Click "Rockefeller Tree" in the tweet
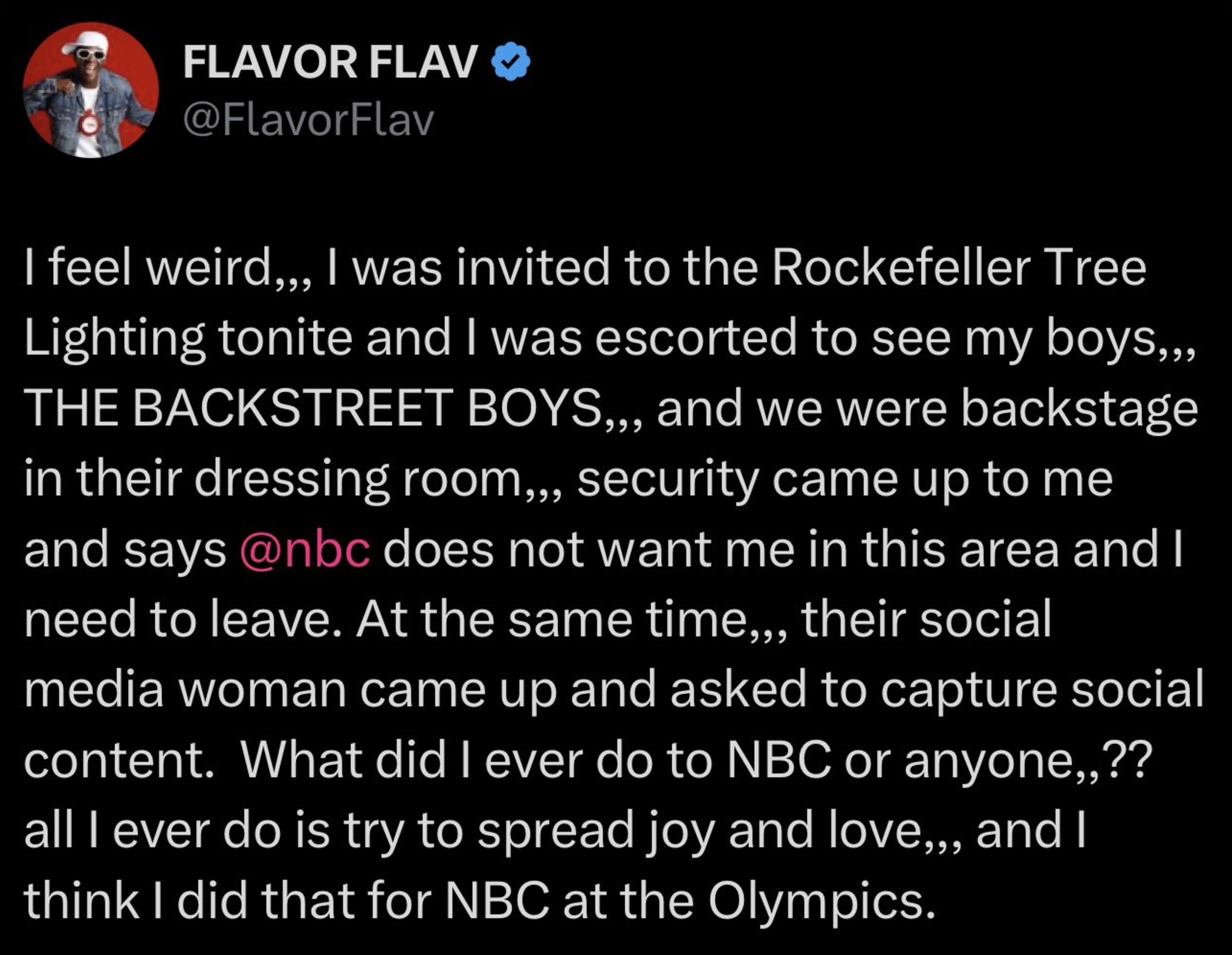Image resolution: width=1232 pixels, height=955 pixels. (959, 267)
